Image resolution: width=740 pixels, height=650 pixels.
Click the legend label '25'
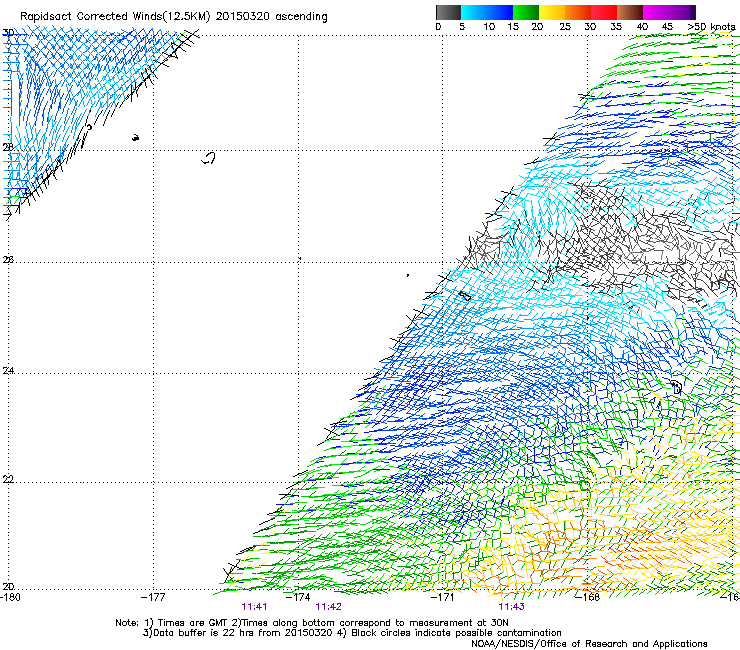pyautogui.click(x=565, y=27)
